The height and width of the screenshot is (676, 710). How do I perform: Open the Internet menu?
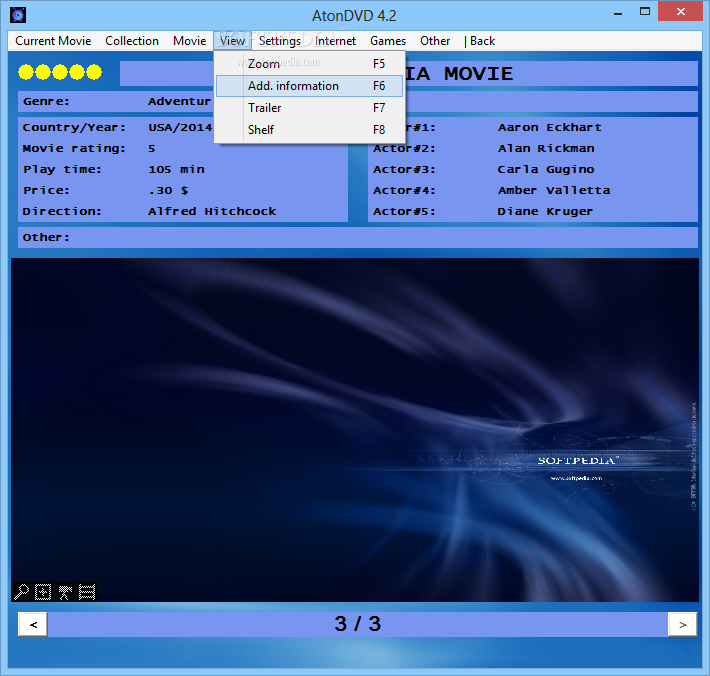click(335, 41)
